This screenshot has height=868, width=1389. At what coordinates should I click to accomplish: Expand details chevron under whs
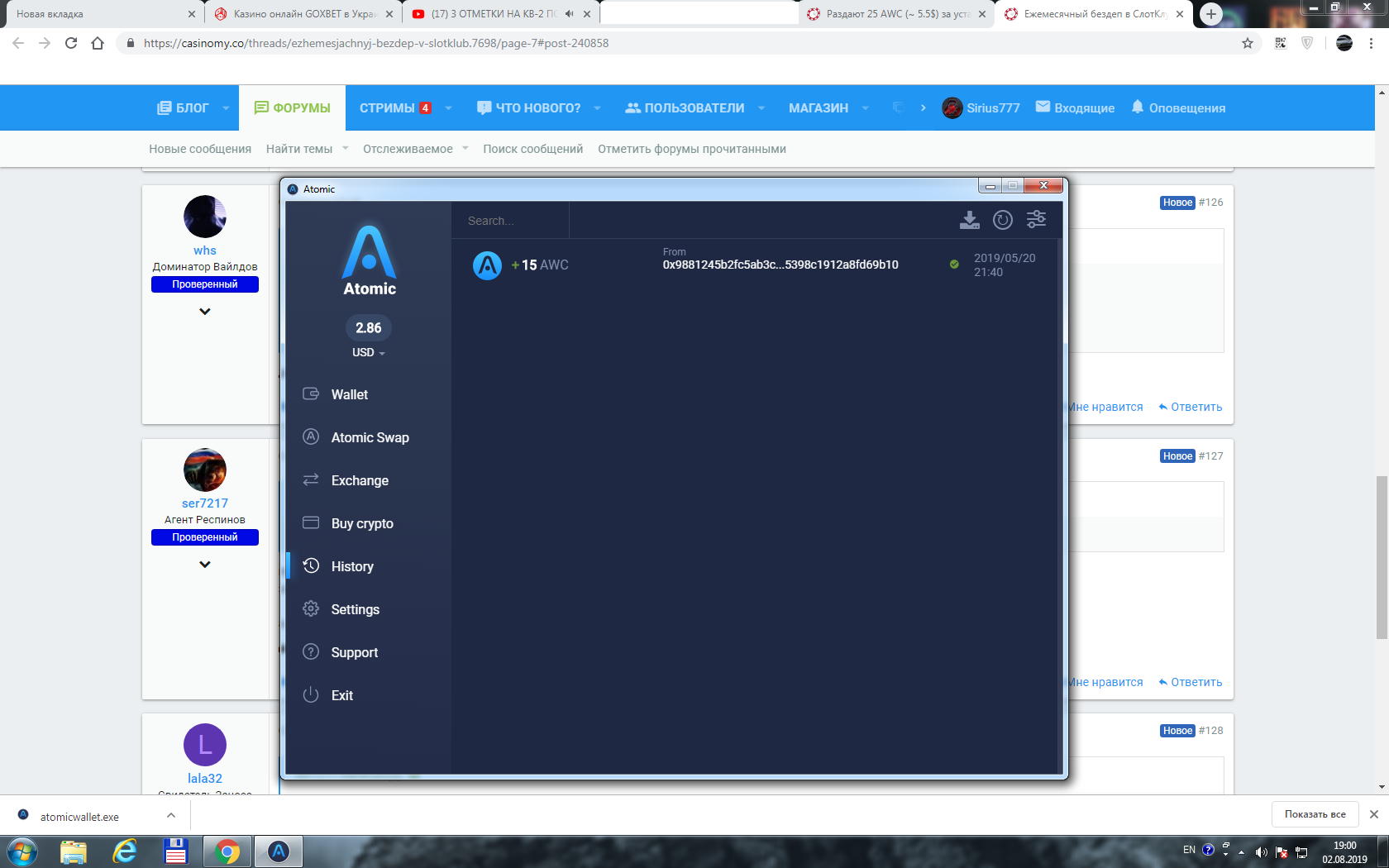point(205,312)
